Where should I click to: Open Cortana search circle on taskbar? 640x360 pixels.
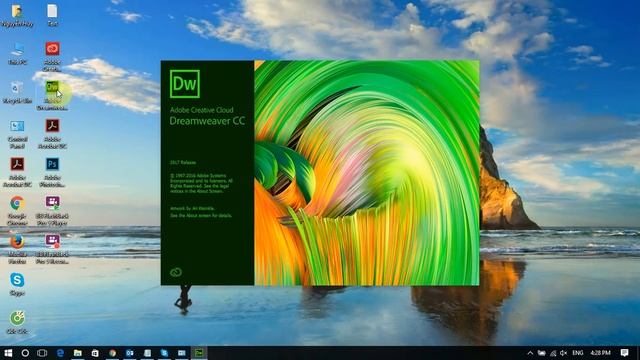pos(25,353)
